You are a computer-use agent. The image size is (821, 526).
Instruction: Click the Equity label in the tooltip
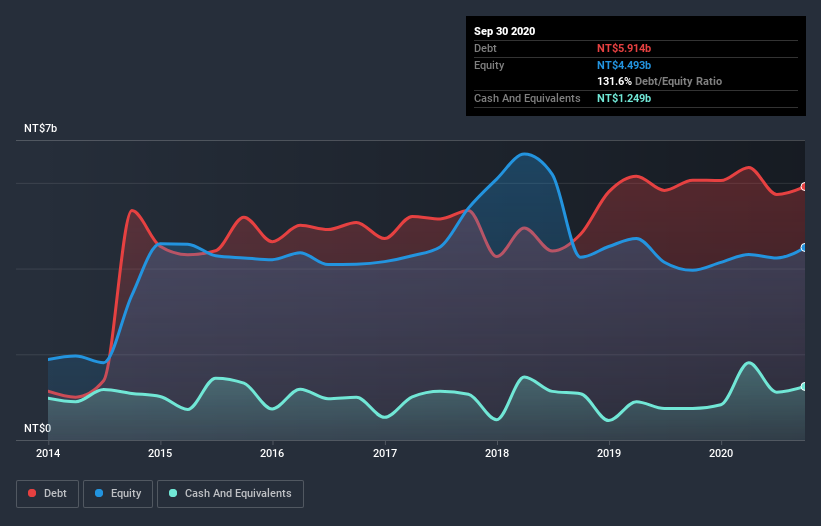[489, 65]
